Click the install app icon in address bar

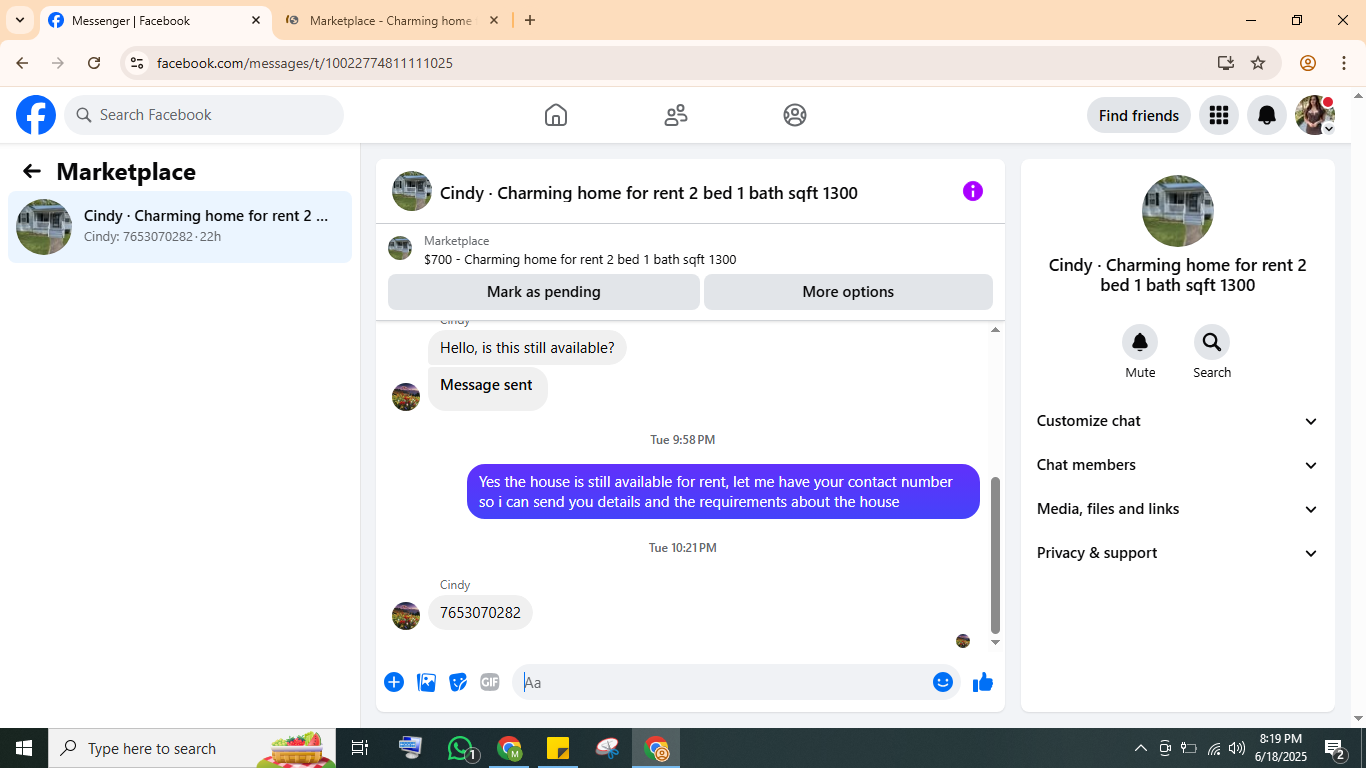coord(1226,63)
